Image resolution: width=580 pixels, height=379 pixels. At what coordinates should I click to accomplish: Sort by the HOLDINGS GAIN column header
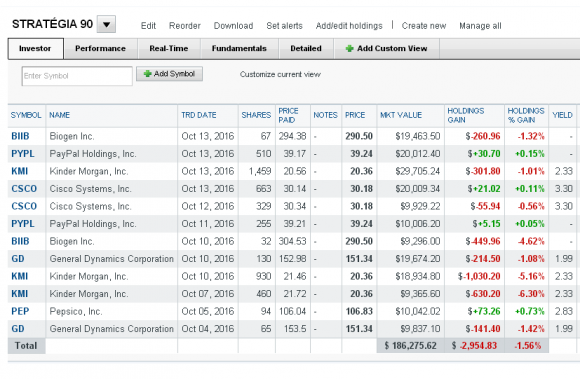(x=465, y=115)
